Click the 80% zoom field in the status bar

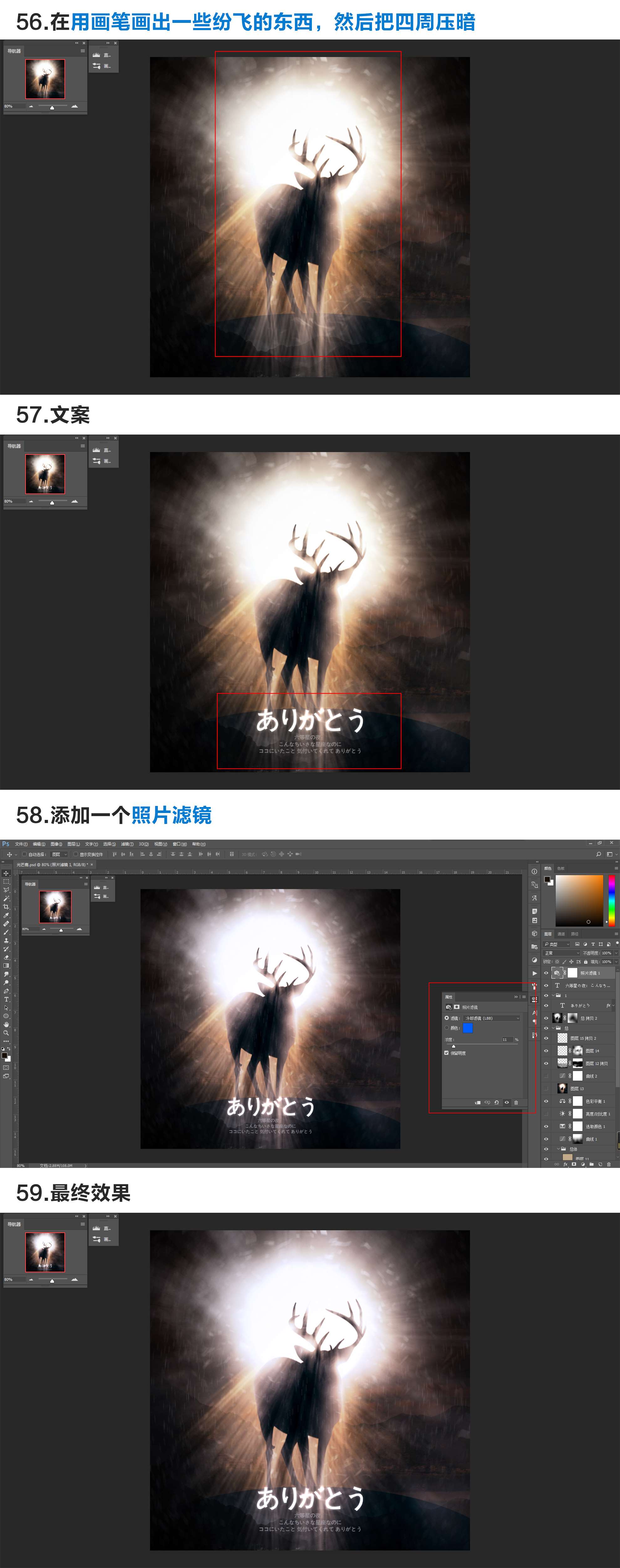coord(21,1165)
